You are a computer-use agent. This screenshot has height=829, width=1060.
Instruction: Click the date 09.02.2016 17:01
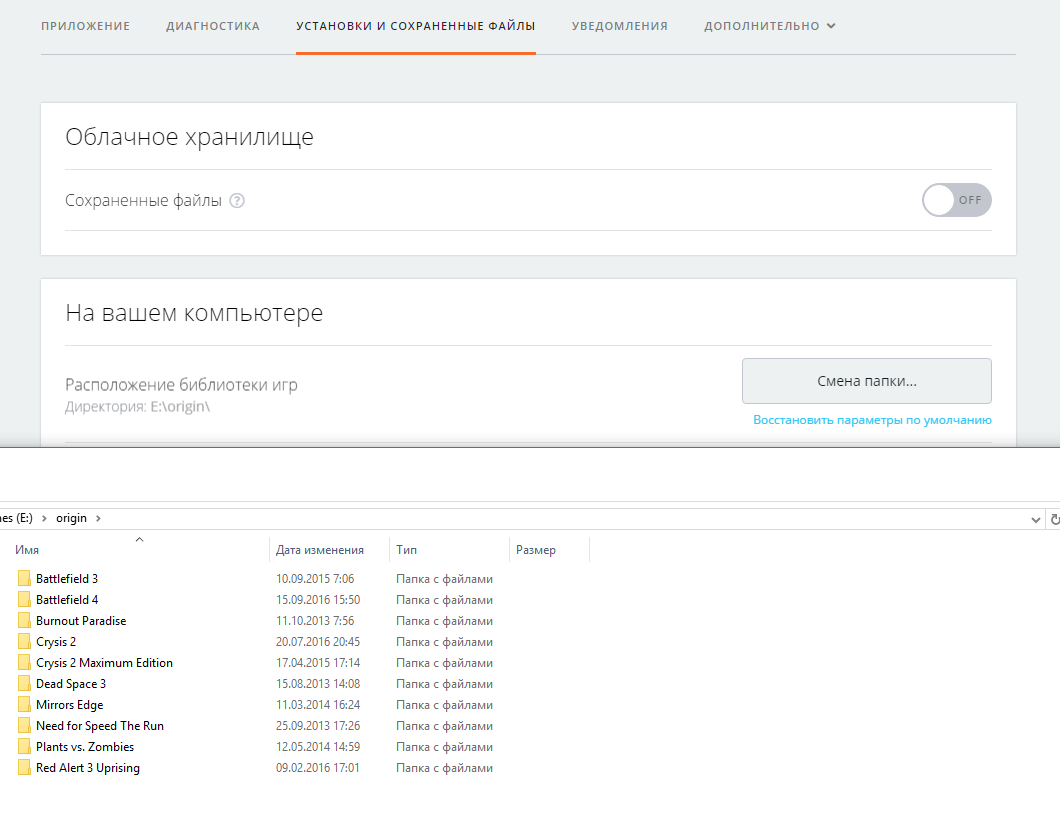pos(318,767)
